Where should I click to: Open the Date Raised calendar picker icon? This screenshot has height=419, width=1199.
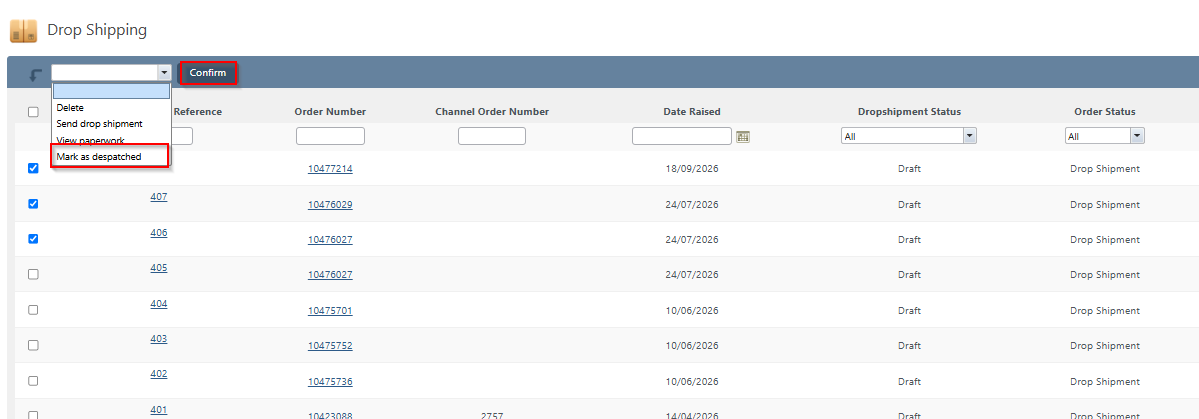point(742,136)
